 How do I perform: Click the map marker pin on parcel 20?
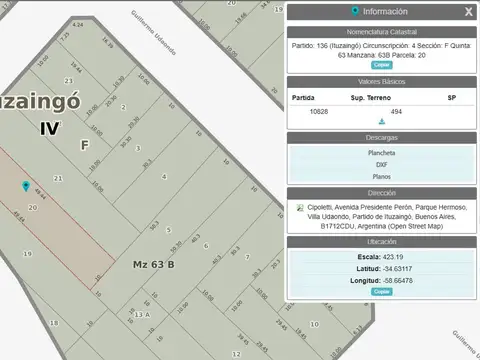tap(26, 186)
